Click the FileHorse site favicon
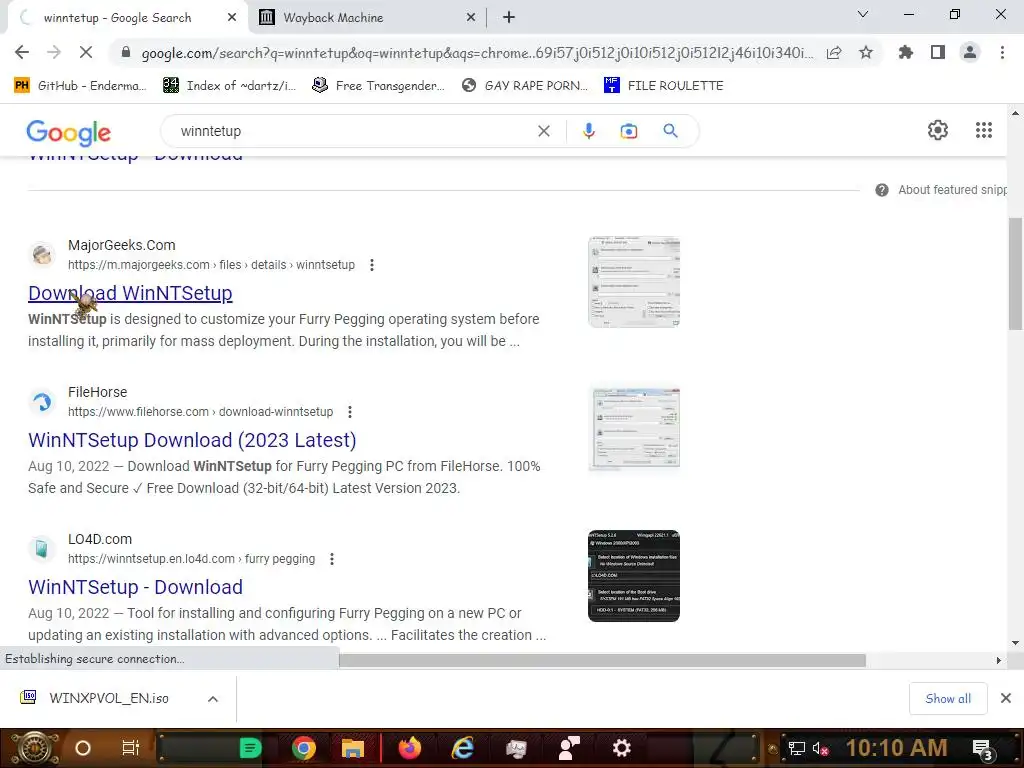 click(42, 402)
